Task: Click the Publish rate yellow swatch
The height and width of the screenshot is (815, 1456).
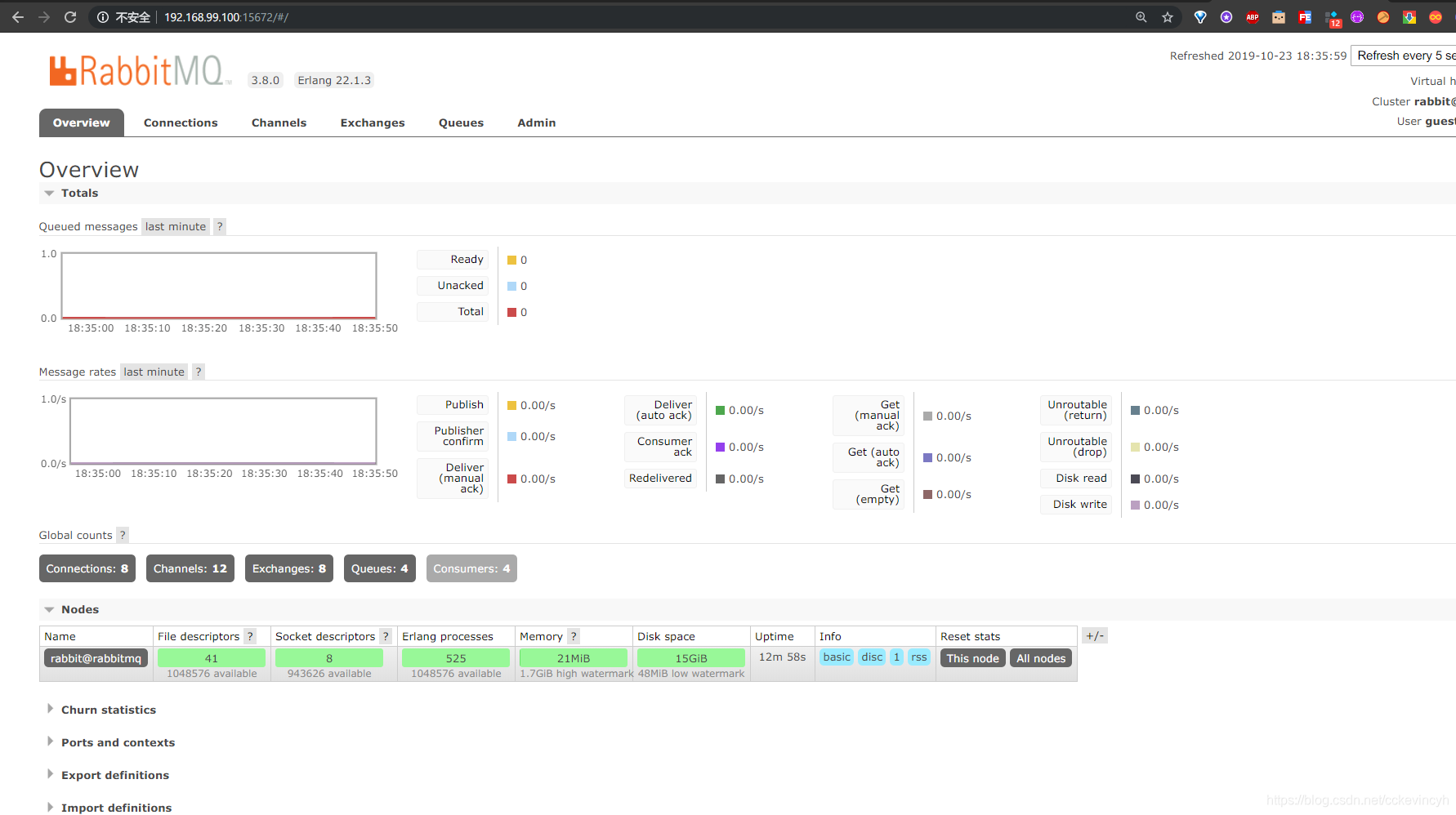Action: [511, 405]
